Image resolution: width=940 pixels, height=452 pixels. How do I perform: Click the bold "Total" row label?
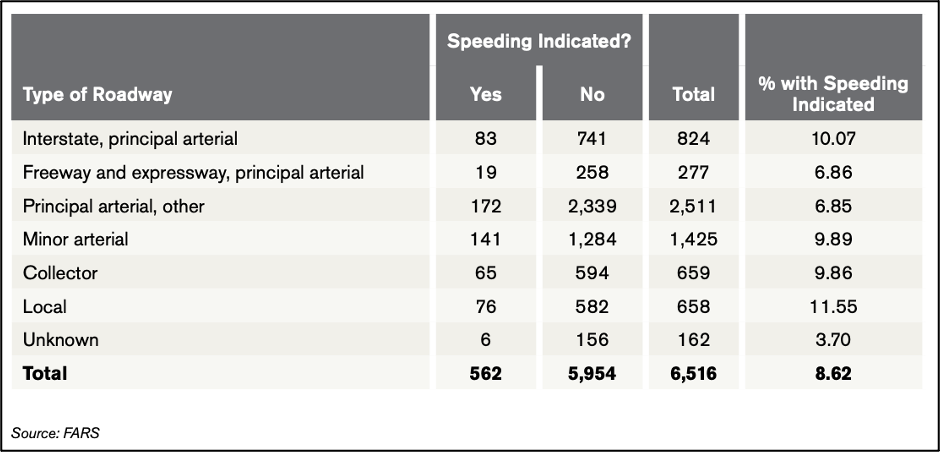tap(45, 374)
